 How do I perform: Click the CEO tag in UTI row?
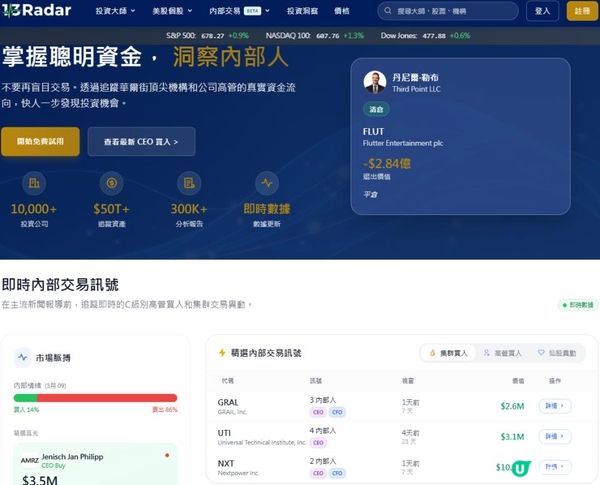pos(318,443)
